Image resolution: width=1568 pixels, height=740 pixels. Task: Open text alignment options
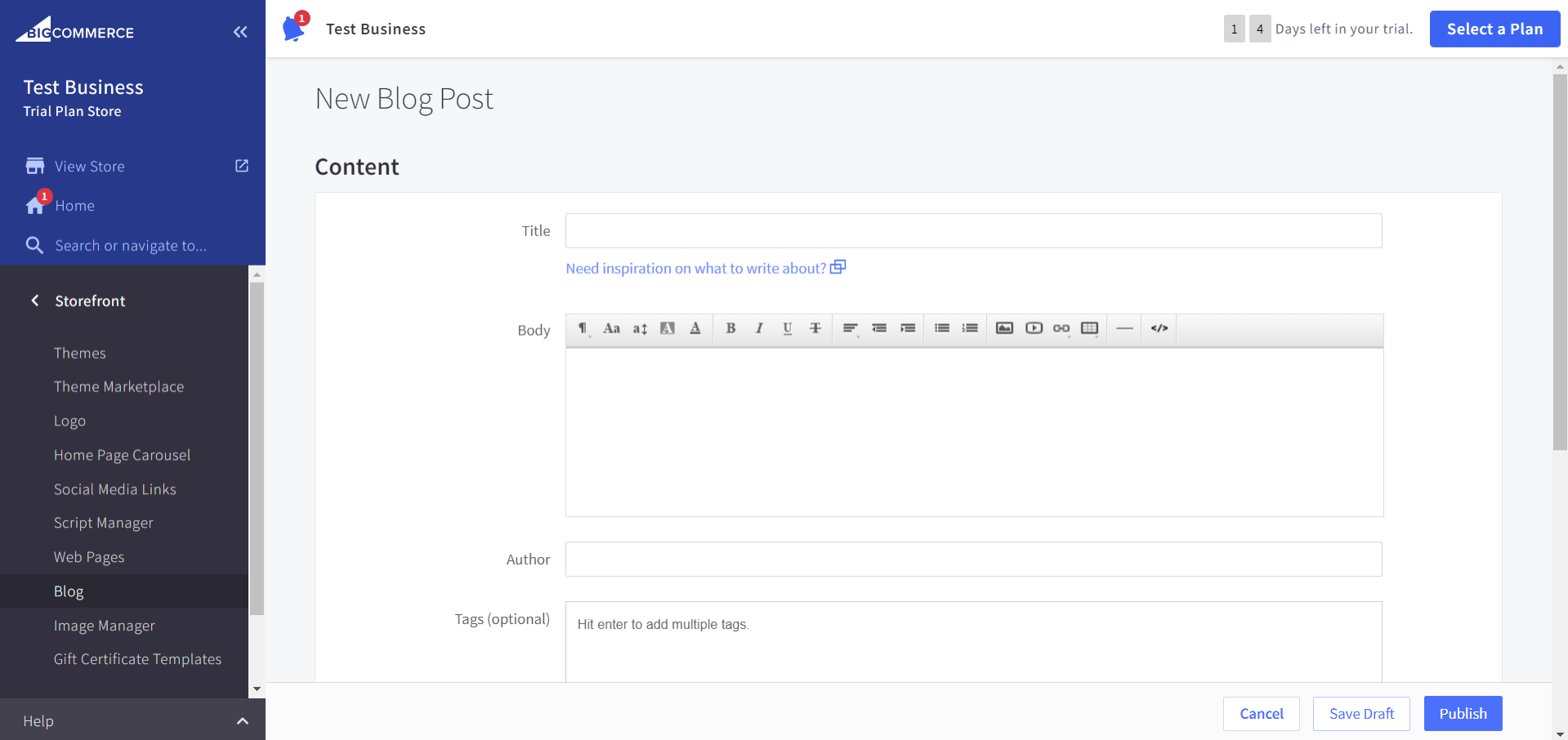click(851, 328)
